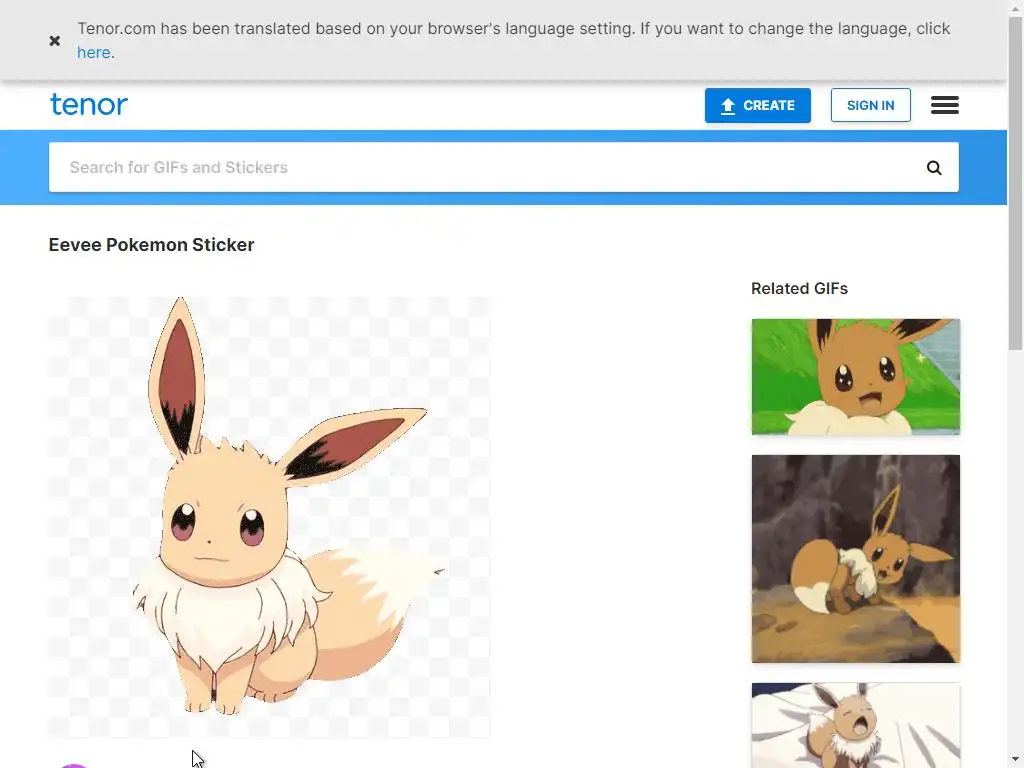Open the hamburger navigation menu

(x=945, y=104)
